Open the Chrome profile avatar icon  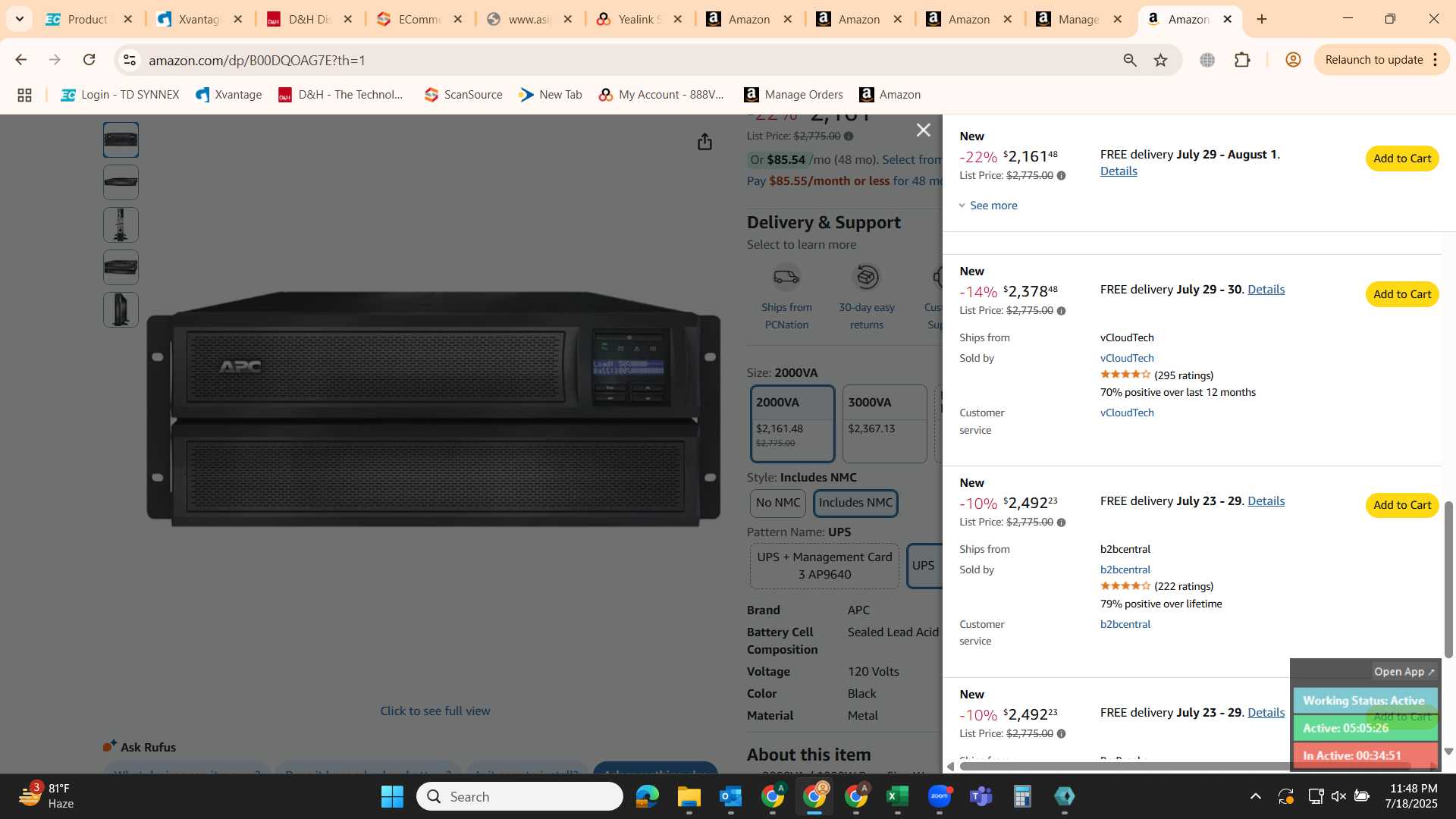point(1293,60)
